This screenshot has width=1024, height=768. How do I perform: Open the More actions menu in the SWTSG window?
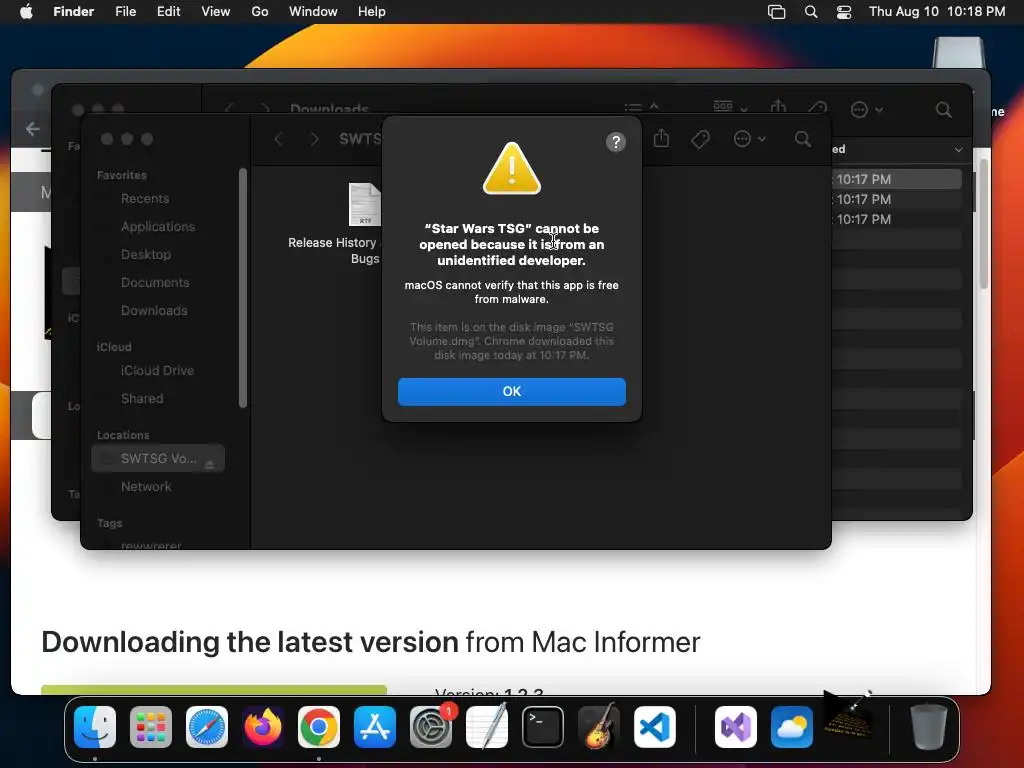749,138
